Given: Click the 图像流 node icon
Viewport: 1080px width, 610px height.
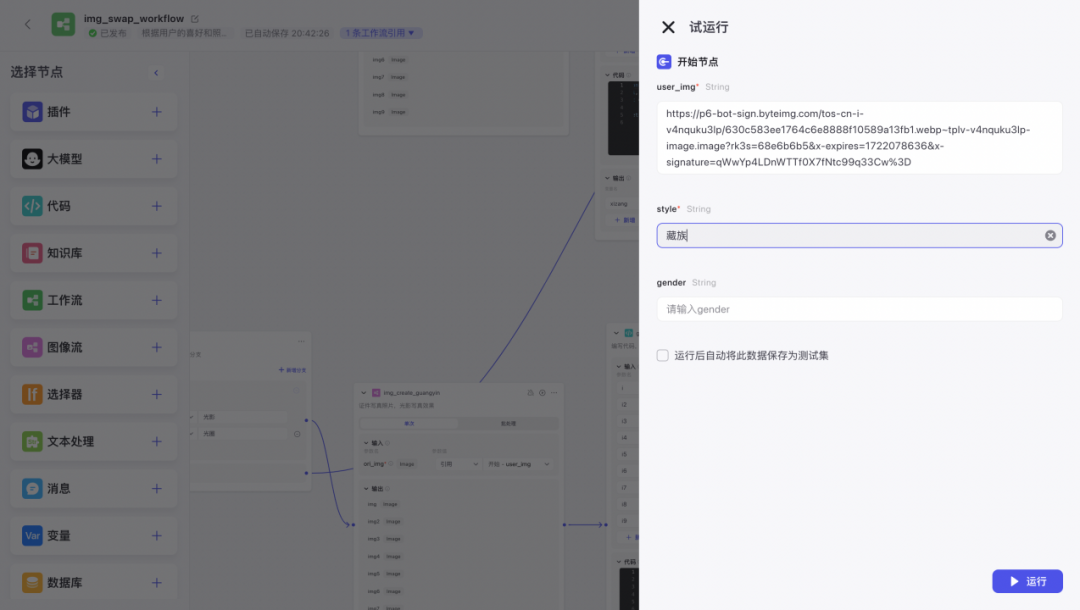Looking at the screenshot, I should pos(32,348).
